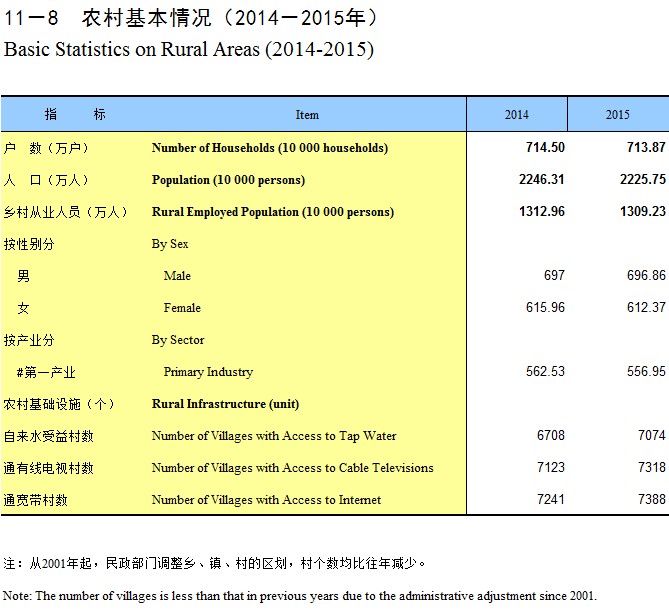Click the Male value 696.86
669x612 pixels.
click(x=645, y=276)
